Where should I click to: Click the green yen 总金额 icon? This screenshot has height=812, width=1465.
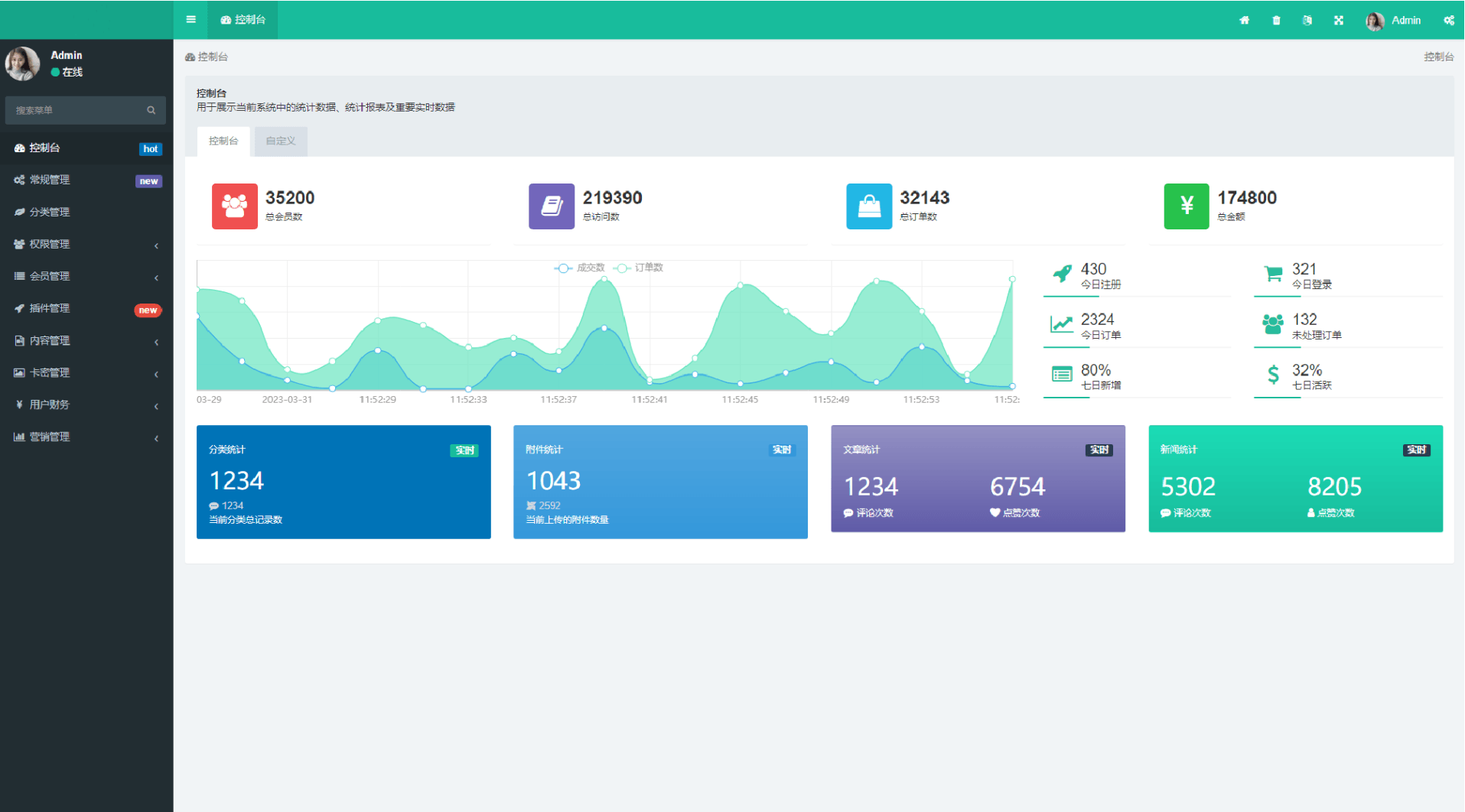click(x=1186, y=206)
